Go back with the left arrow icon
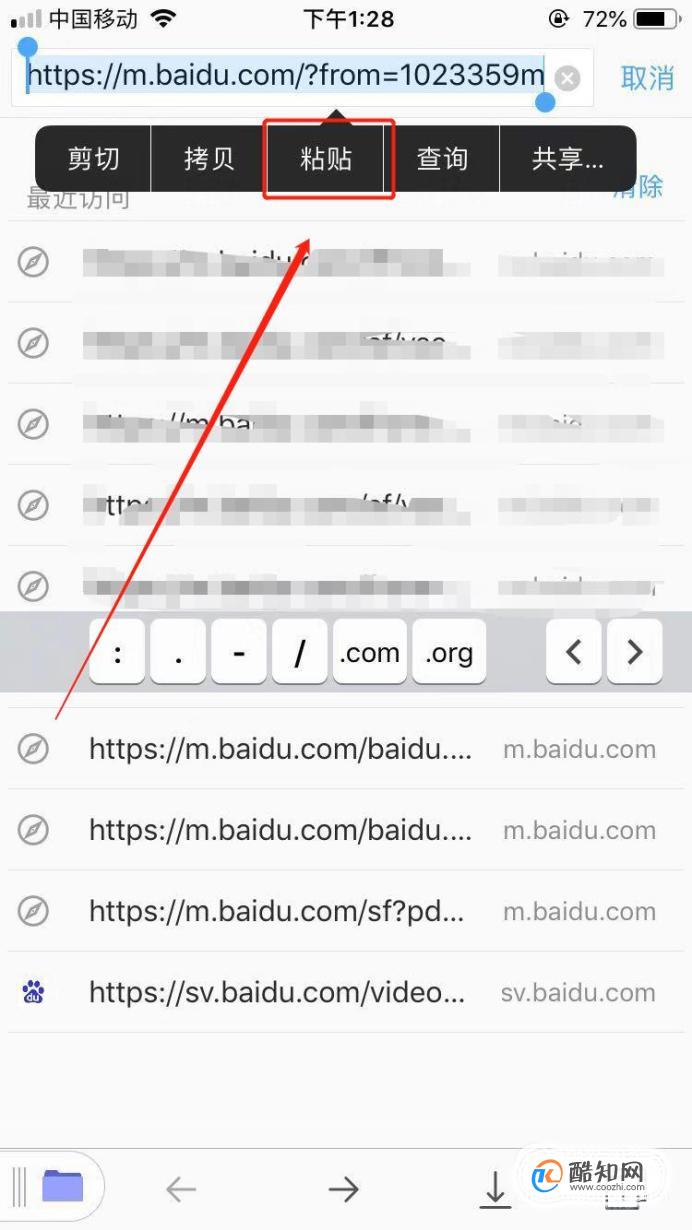Screen dimensions: 692x1230 181,1188
